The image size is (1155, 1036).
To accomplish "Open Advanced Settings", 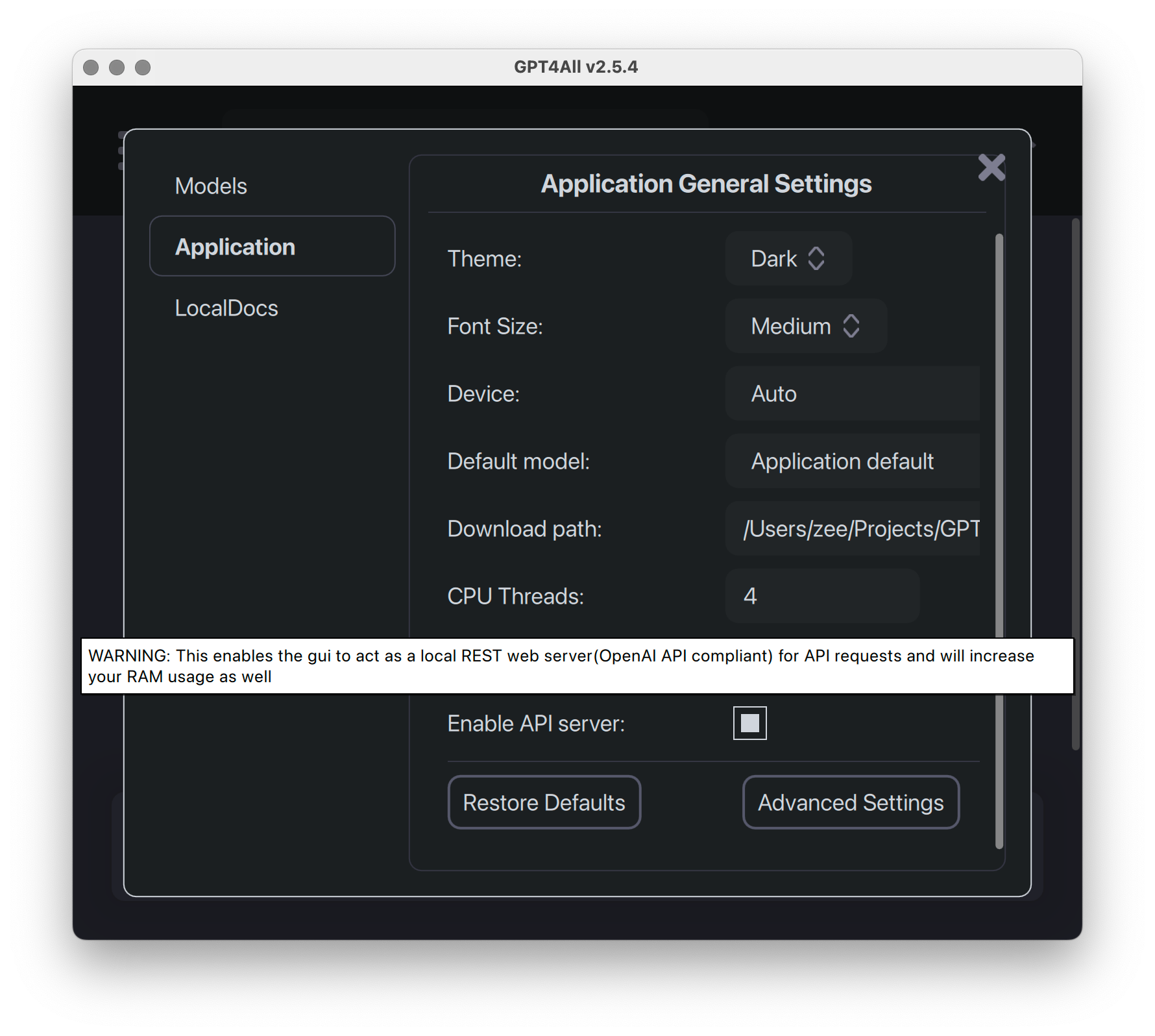I will coord(851,802).
